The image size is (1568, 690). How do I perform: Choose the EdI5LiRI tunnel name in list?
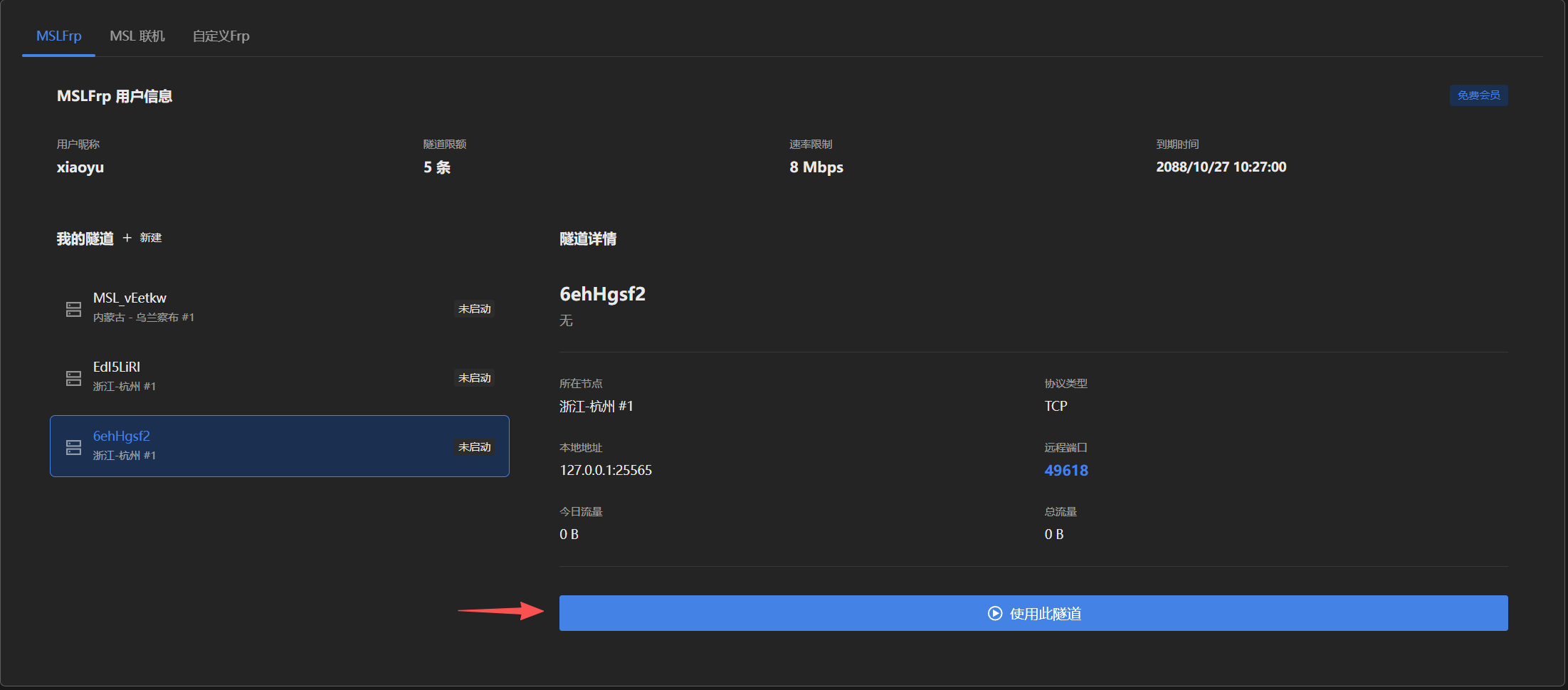pyautogui.click(x=117, y=367)
